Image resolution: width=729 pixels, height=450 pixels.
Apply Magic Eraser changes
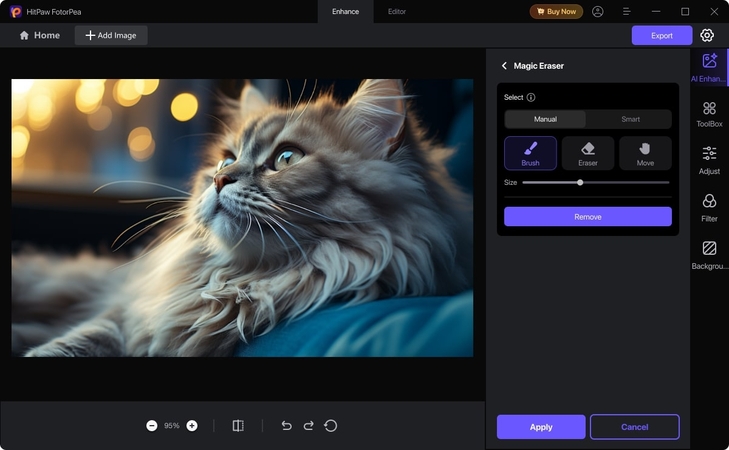point(541,427)
